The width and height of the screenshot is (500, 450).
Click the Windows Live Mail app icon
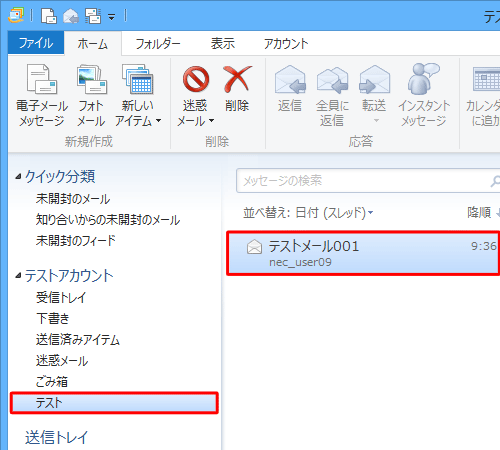[x=16, y=15]
